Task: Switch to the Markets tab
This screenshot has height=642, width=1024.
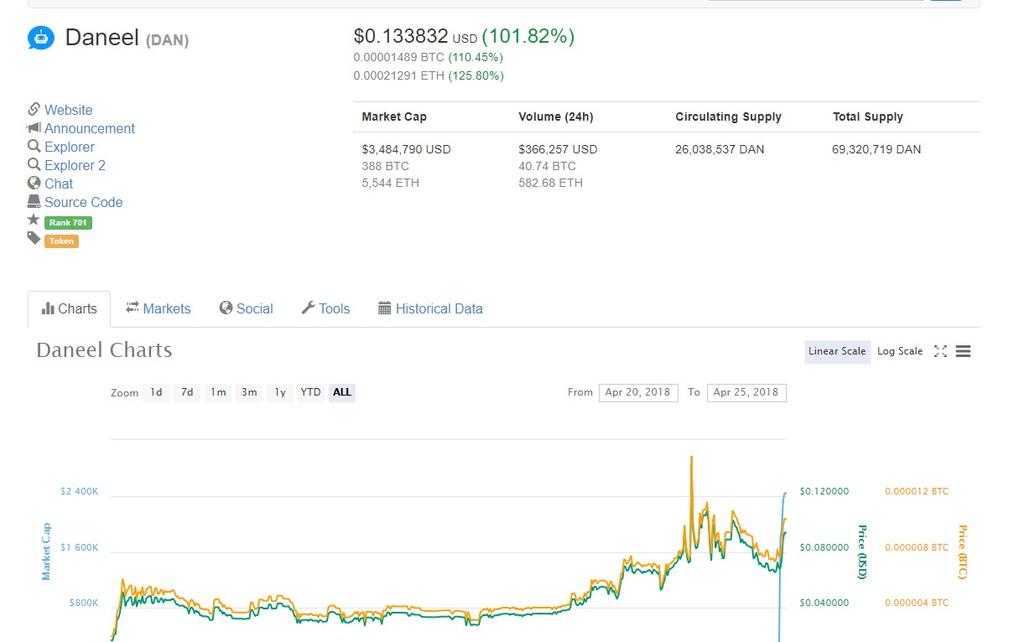Action: coord(158,309)
